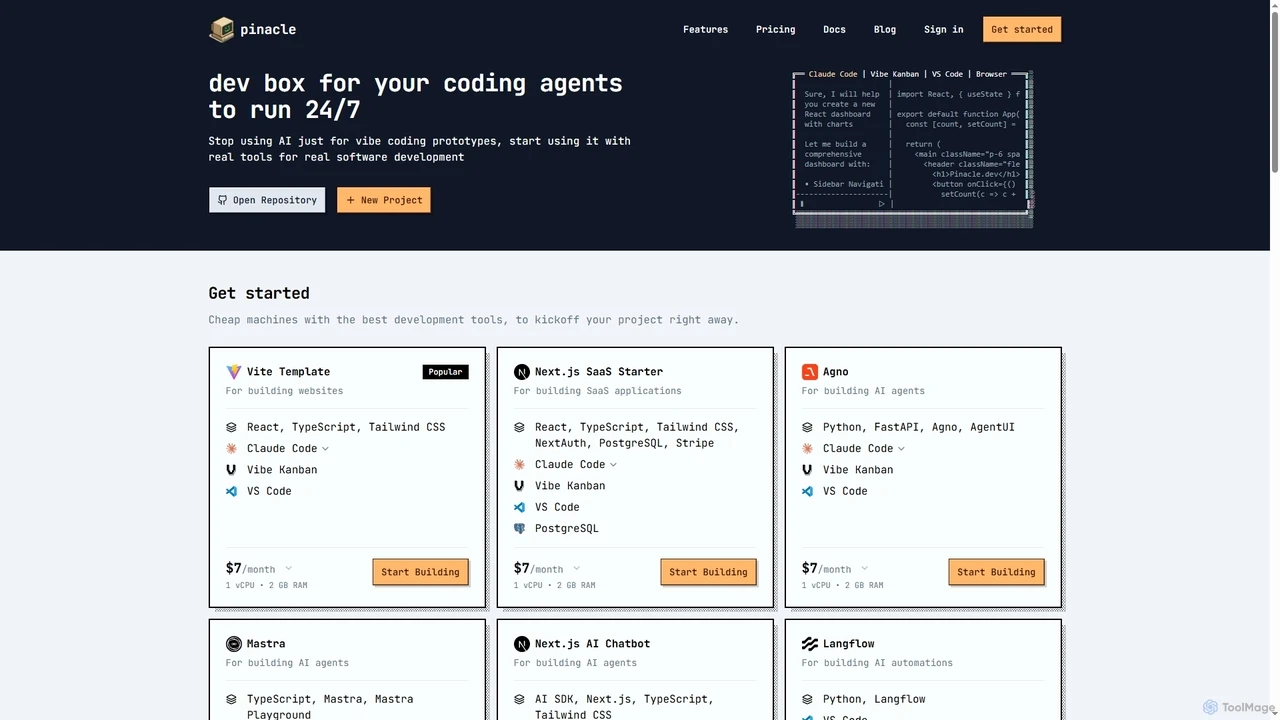This screenshot has width=1280, height=720.
Task: Click 'For building websites' subtitle
Action: pyautogui.click(x=284, y=391)
